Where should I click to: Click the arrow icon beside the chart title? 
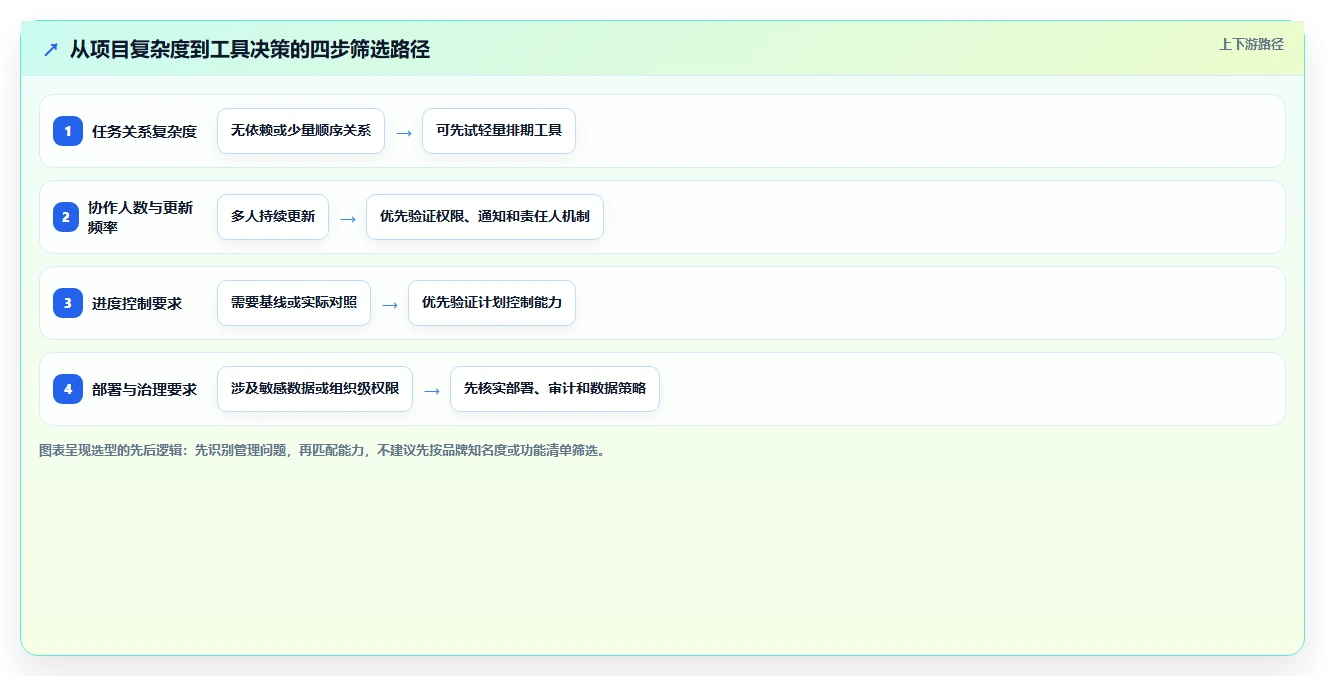point(51,49)
